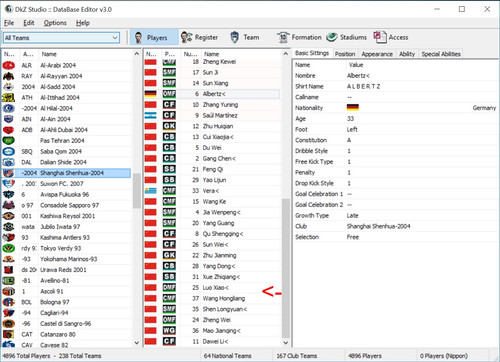Select player Luo Xiao
Viewport: 500px width, 362px height.
pos(213,287)
